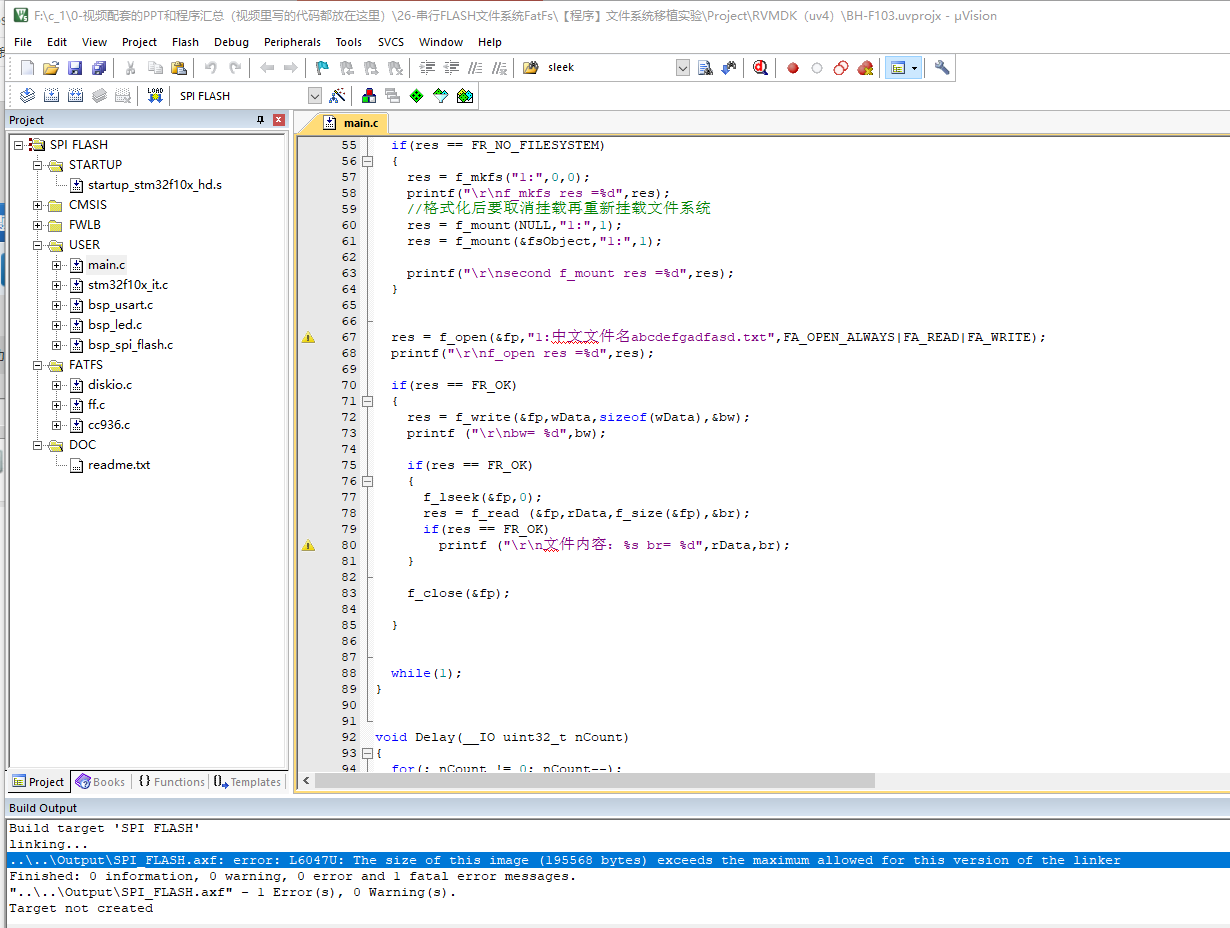Click the editor horizontal scrollbar
1230x928 pixels.
point(595,780)
